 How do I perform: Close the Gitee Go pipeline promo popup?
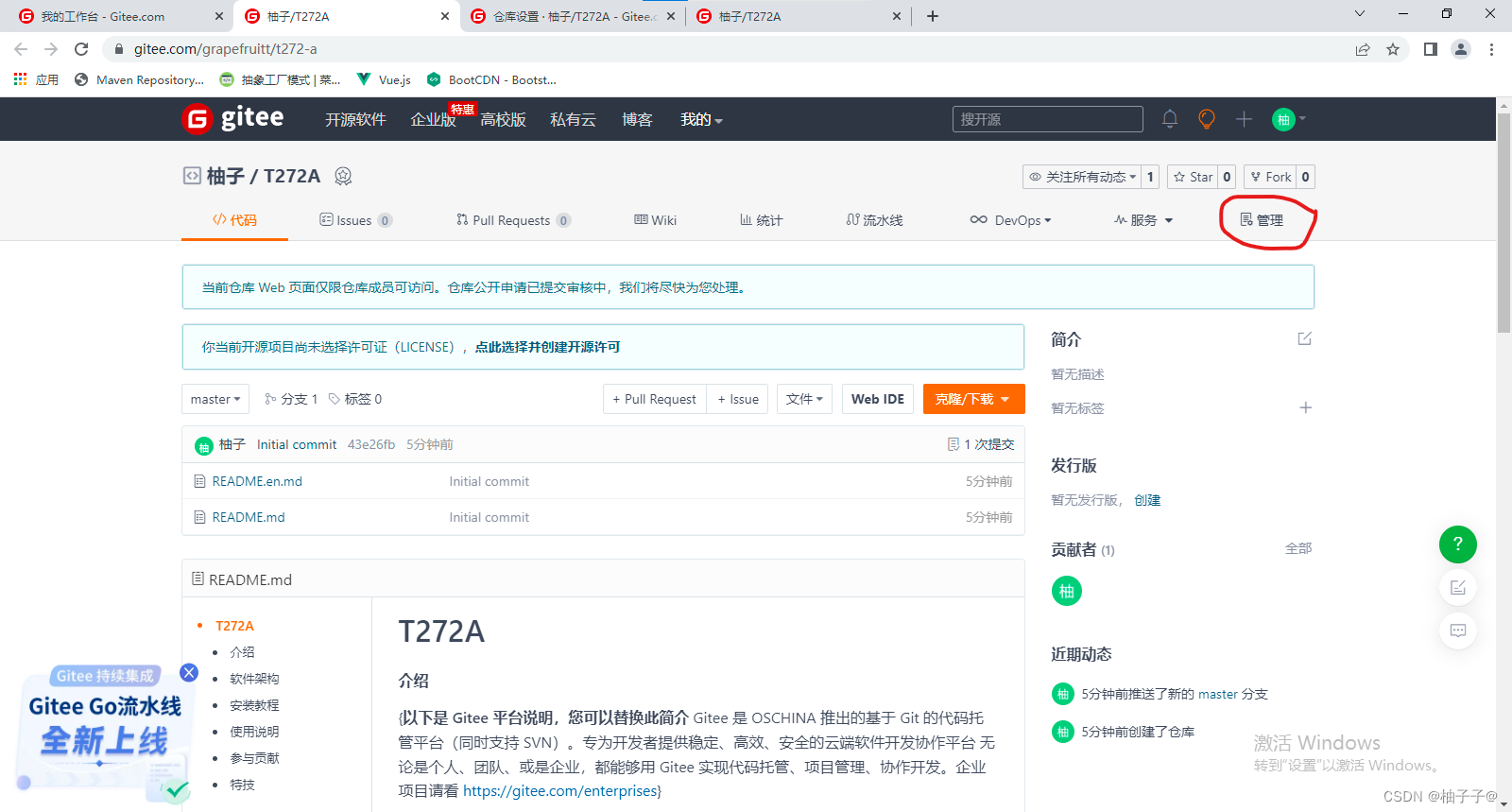click(x=189, y=672)
